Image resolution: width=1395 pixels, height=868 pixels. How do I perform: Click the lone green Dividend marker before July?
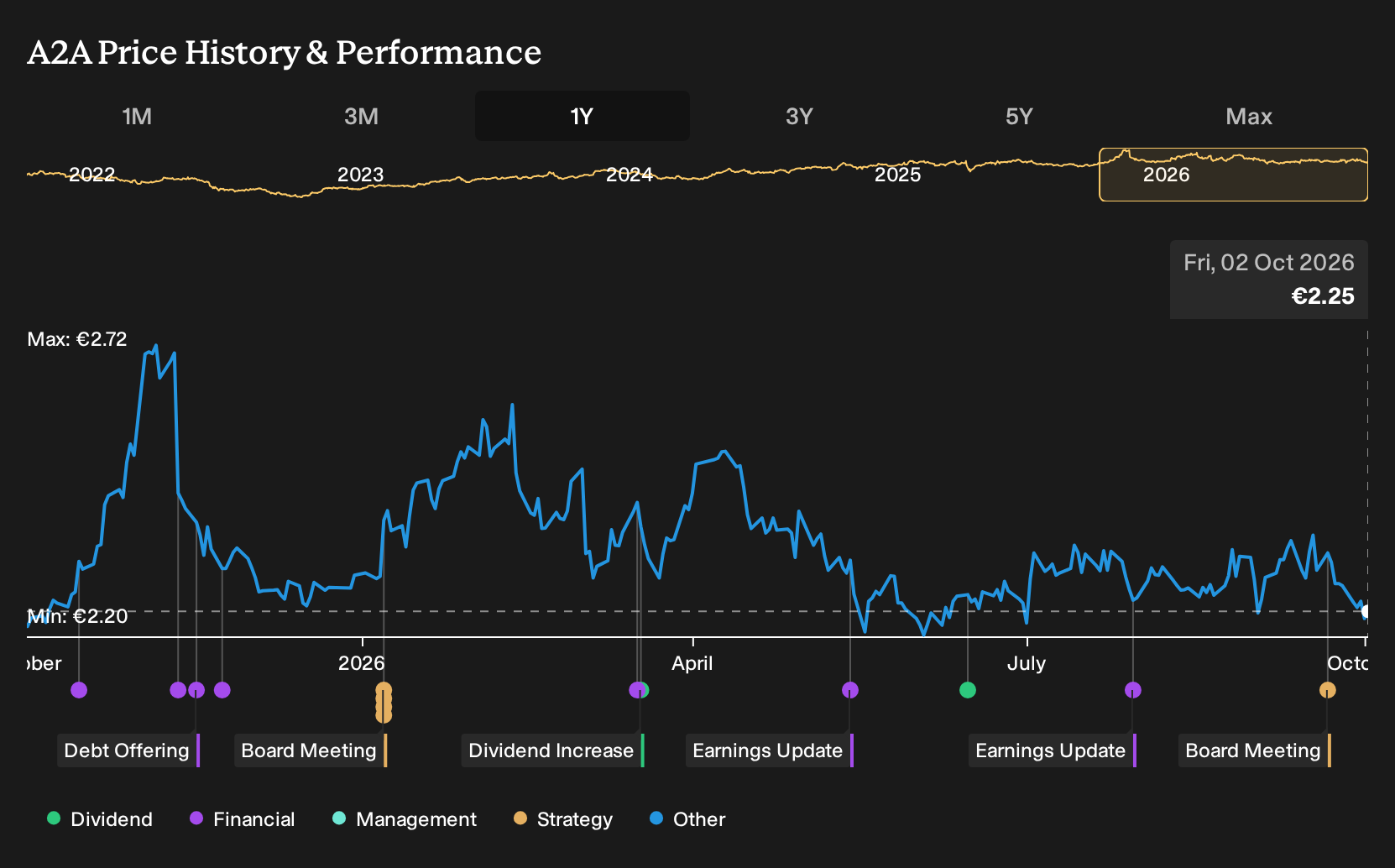tap(968, 690)
